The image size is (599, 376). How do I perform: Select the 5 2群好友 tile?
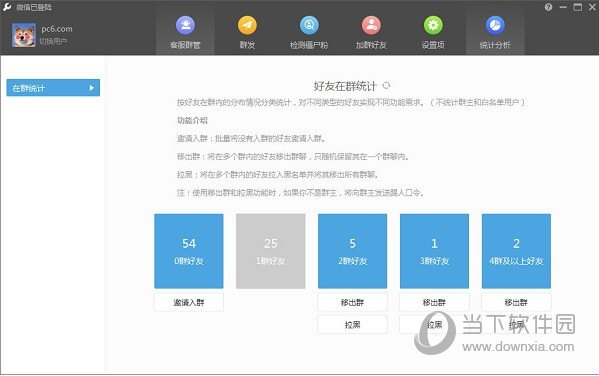353,251
